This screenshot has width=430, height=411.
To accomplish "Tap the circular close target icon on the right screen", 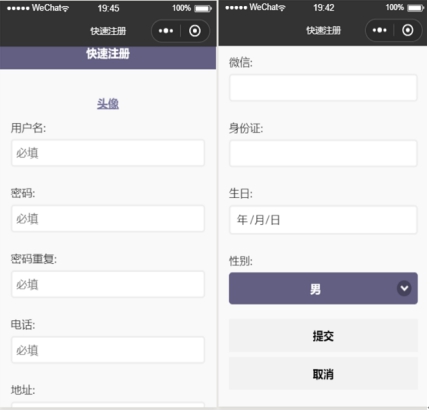I will point(408,30).
